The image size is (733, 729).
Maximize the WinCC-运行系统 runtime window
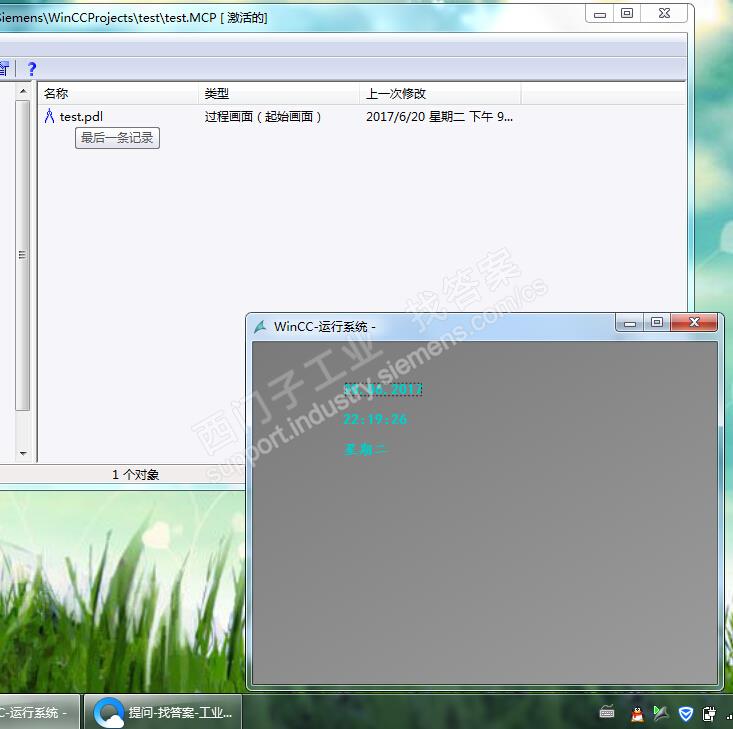click(657, 323)
